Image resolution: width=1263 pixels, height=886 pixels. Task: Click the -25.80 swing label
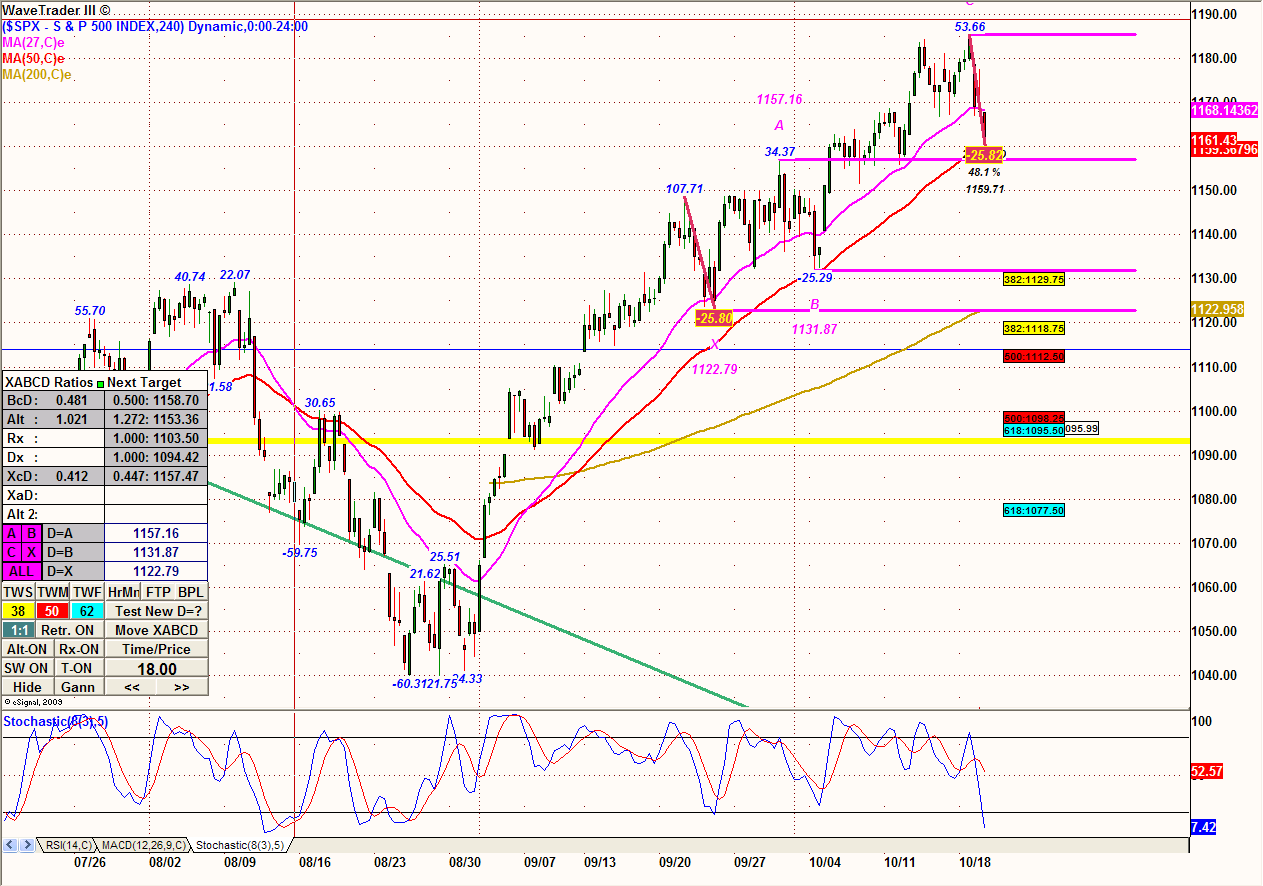(x=714, y=318)
